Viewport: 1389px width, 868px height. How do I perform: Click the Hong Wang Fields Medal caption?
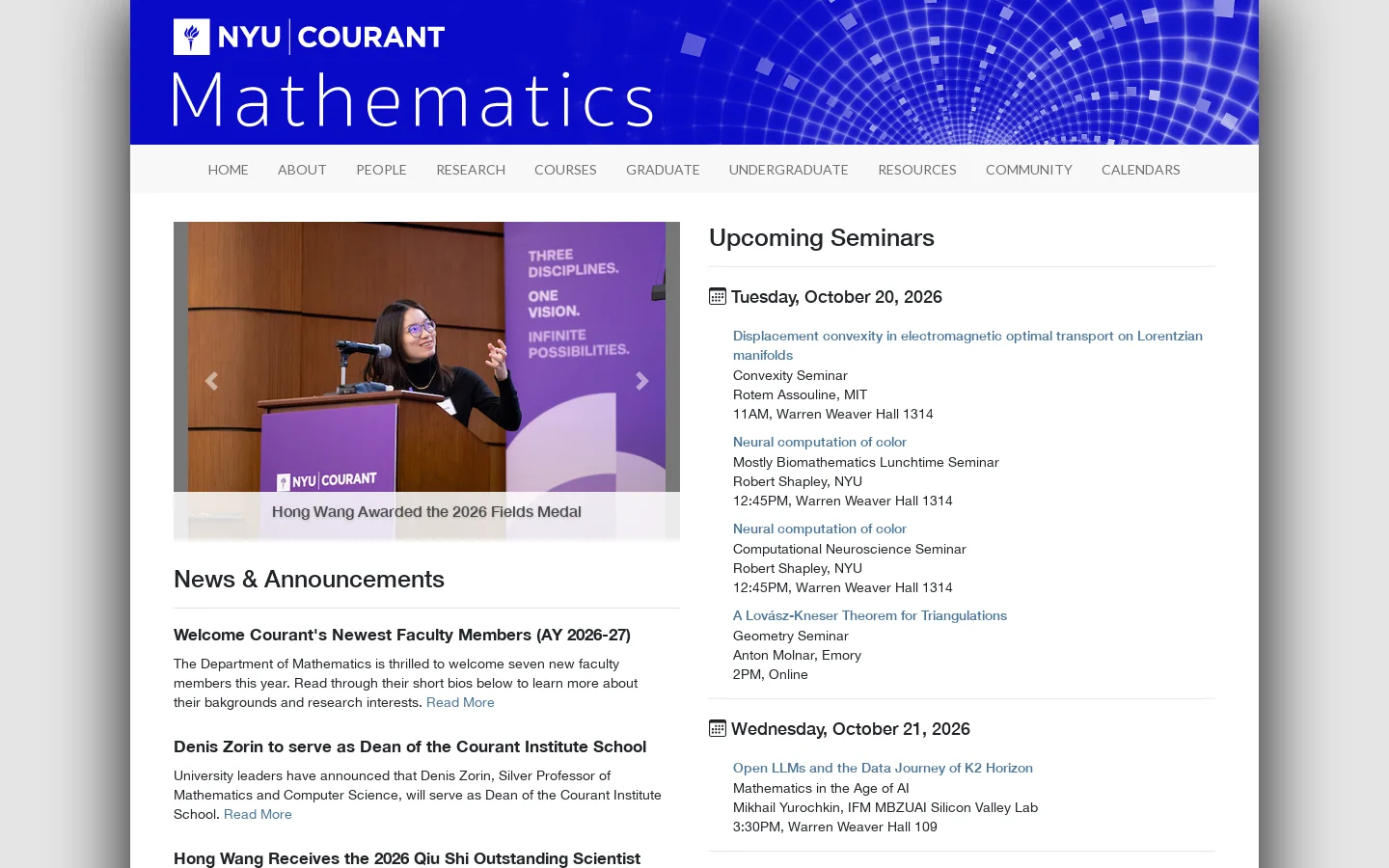coord(426,512)
